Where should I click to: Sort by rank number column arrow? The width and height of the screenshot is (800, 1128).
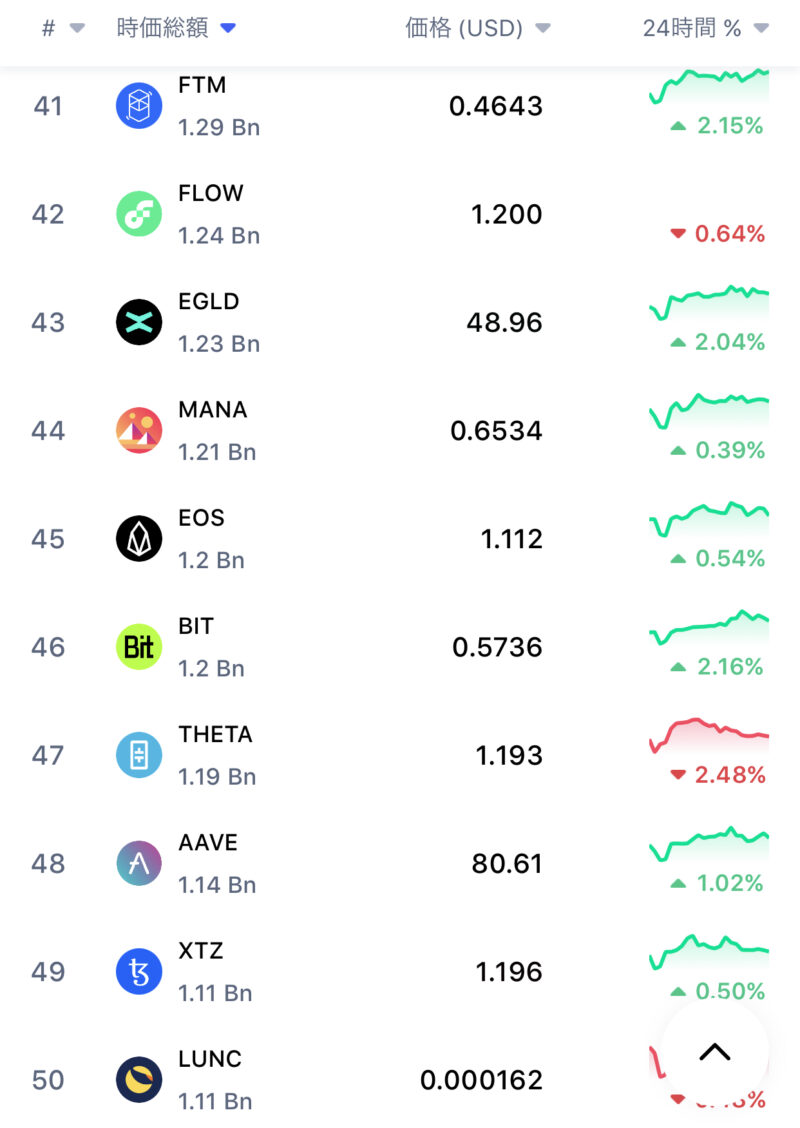77,29
